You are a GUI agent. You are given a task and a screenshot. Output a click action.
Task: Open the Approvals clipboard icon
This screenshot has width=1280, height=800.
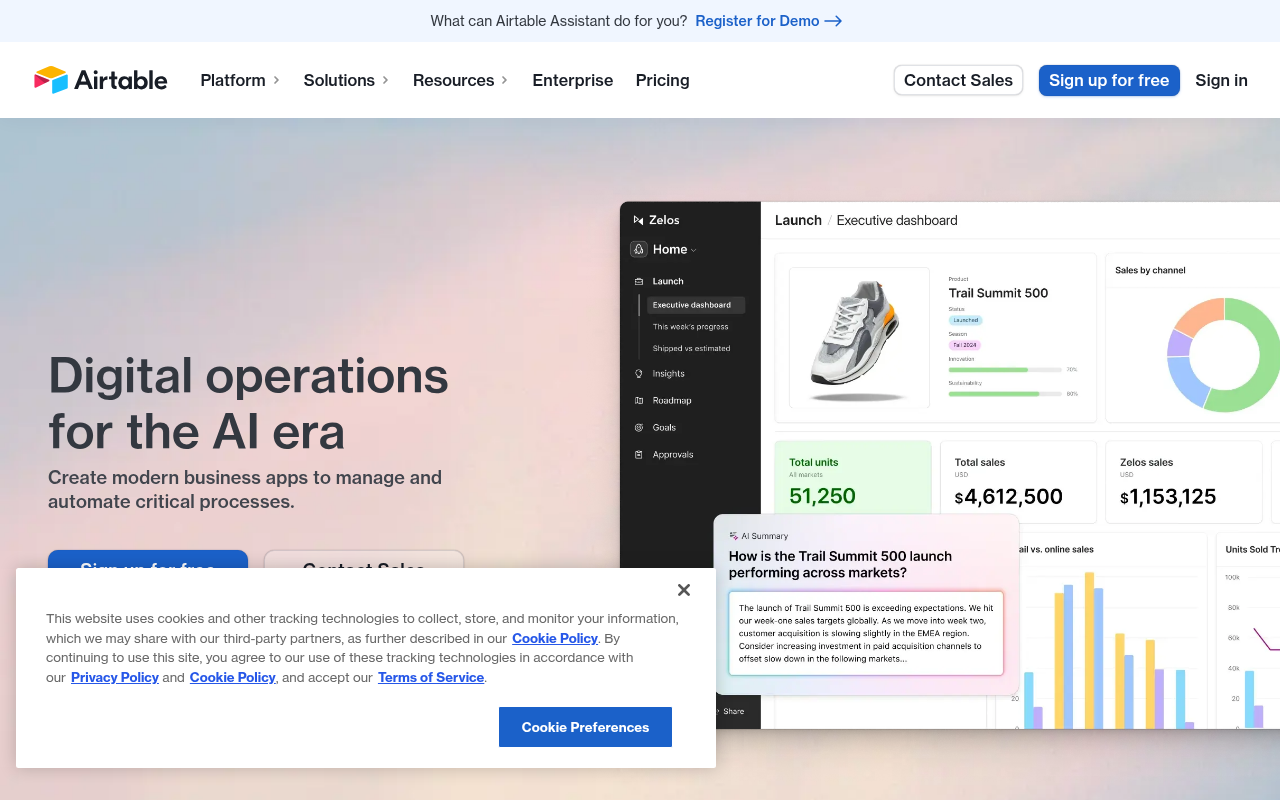(x=638, y=454)
